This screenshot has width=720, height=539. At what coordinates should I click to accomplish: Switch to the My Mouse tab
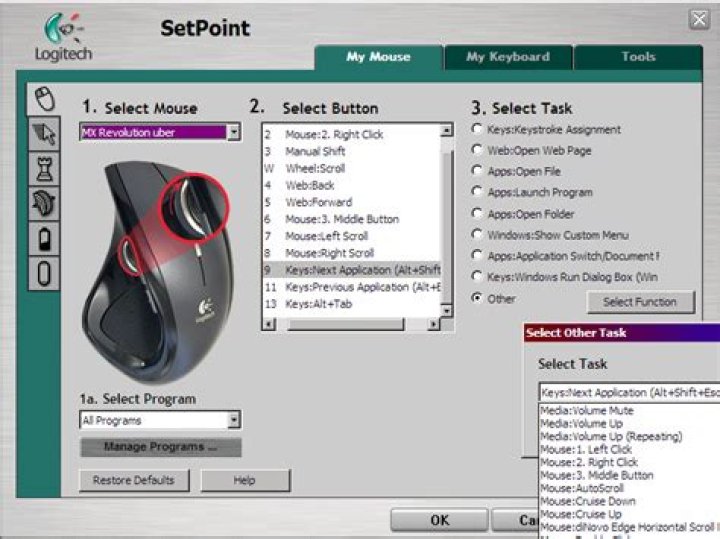(378, 57)
